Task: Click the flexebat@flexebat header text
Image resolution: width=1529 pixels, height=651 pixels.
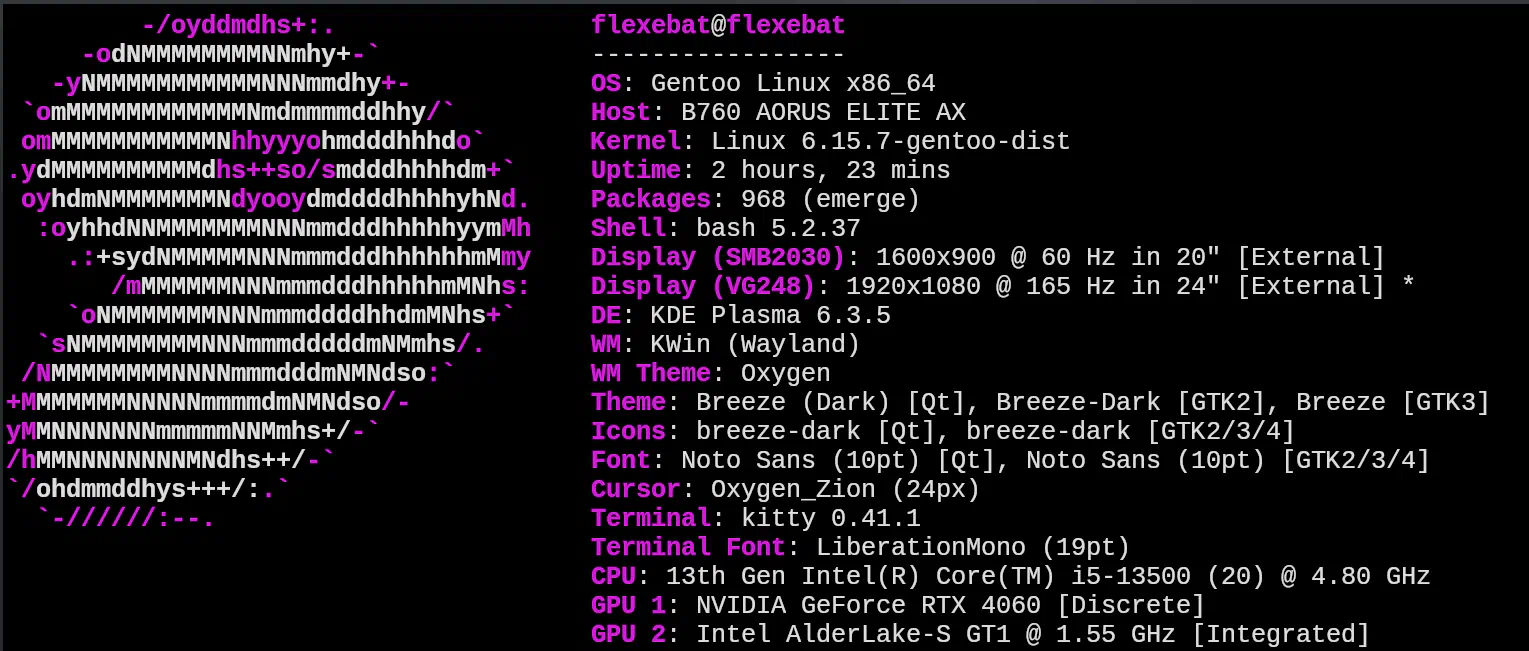Action: tap(718, 26)
